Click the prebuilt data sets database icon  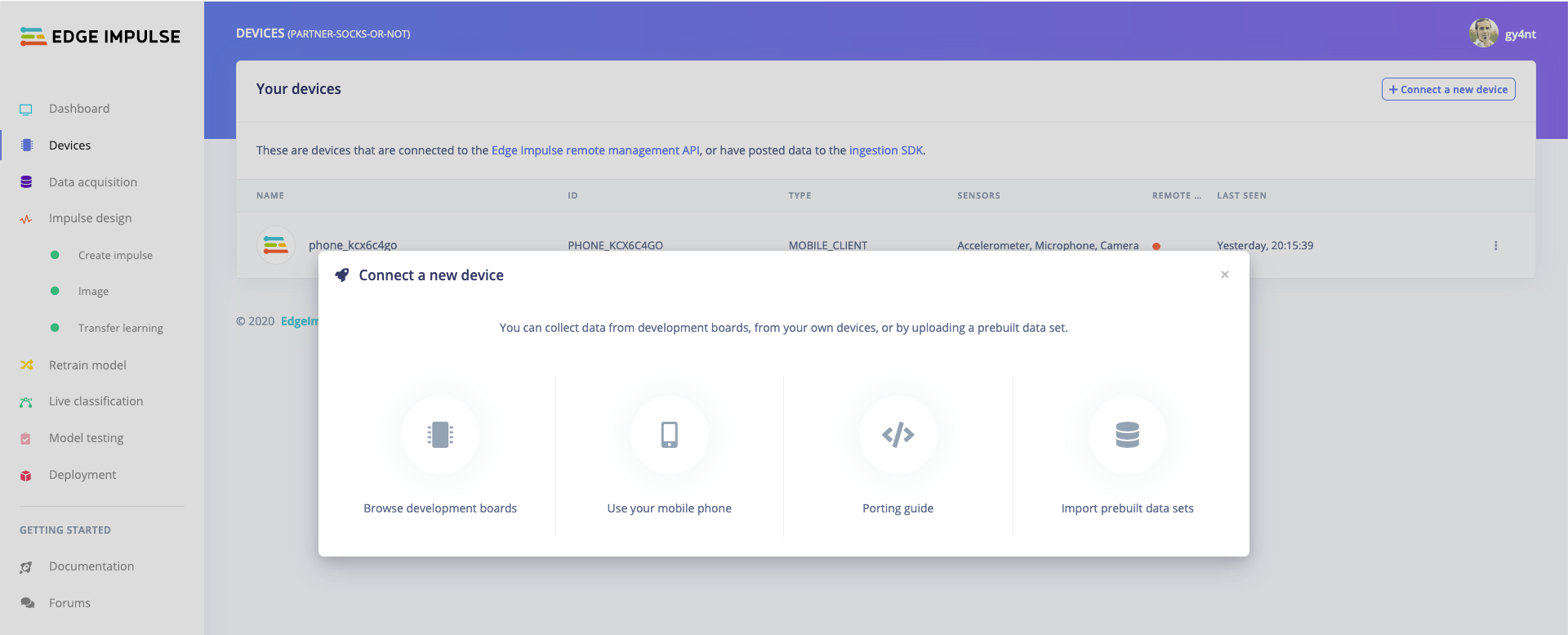1127,435
